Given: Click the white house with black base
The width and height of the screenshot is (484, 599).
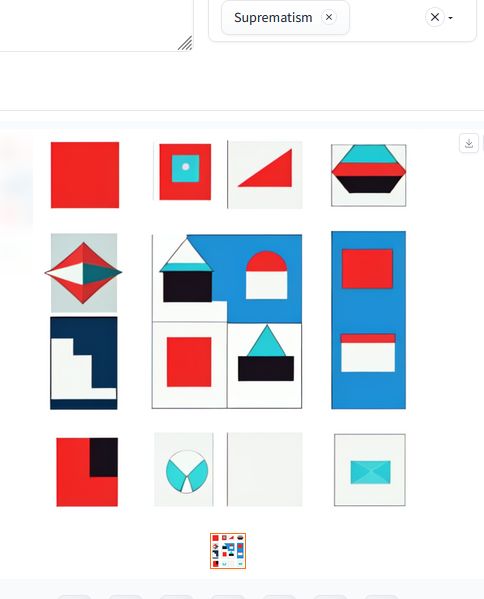Looking at the screenshot, I should [186, 271].
